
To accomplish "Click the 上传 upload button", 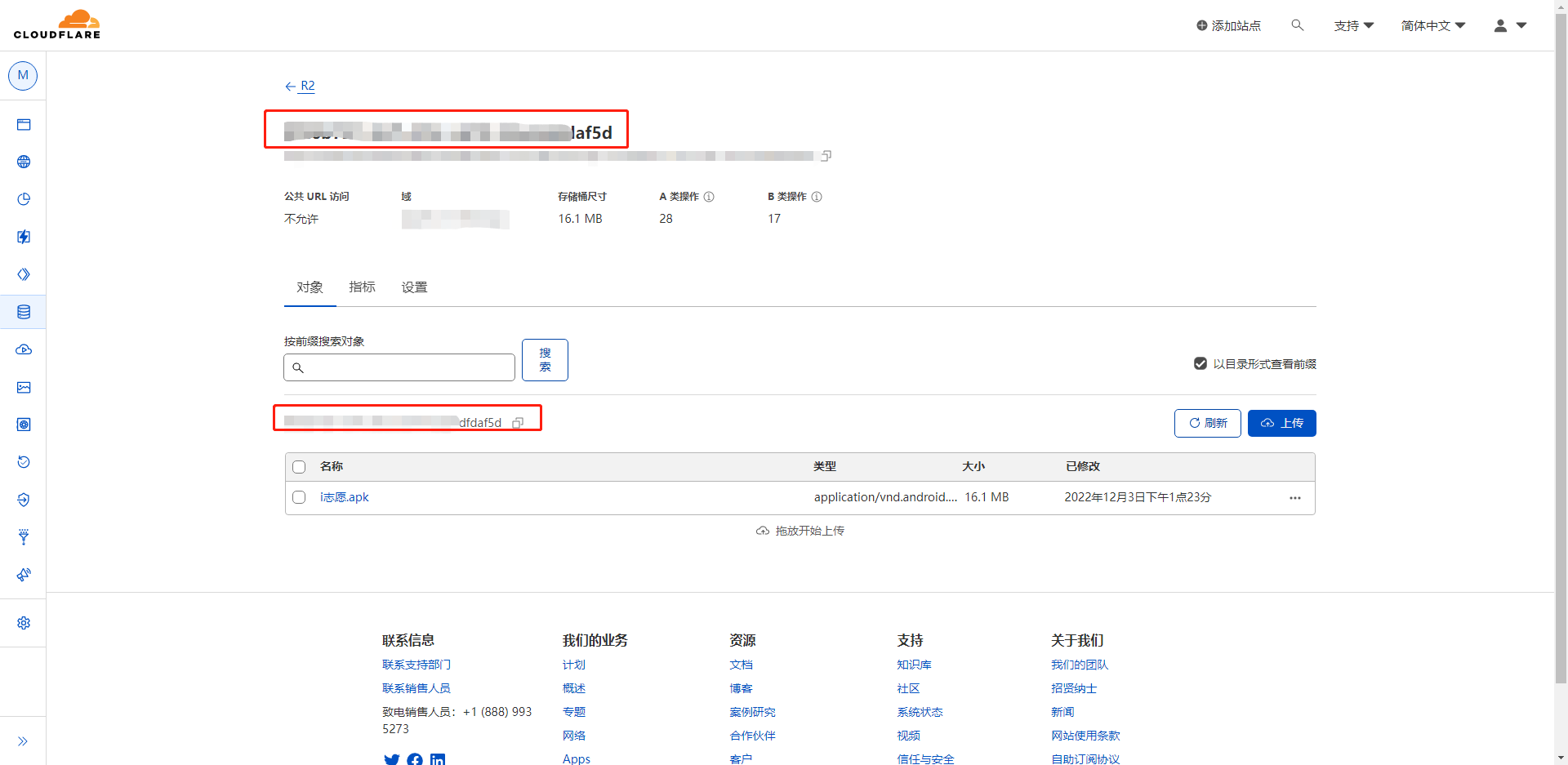I will 1282,423.
